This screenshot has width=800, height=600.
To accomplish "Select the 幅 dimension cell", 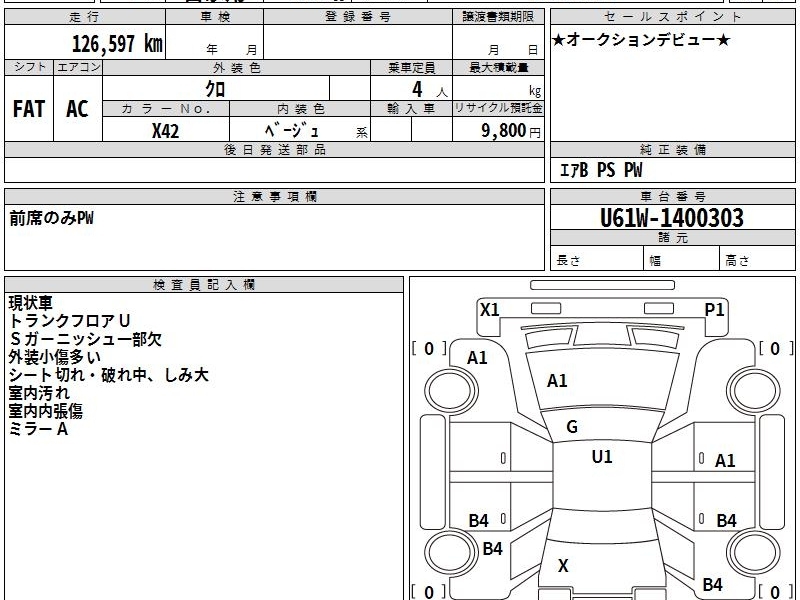I will click(682, 259).
